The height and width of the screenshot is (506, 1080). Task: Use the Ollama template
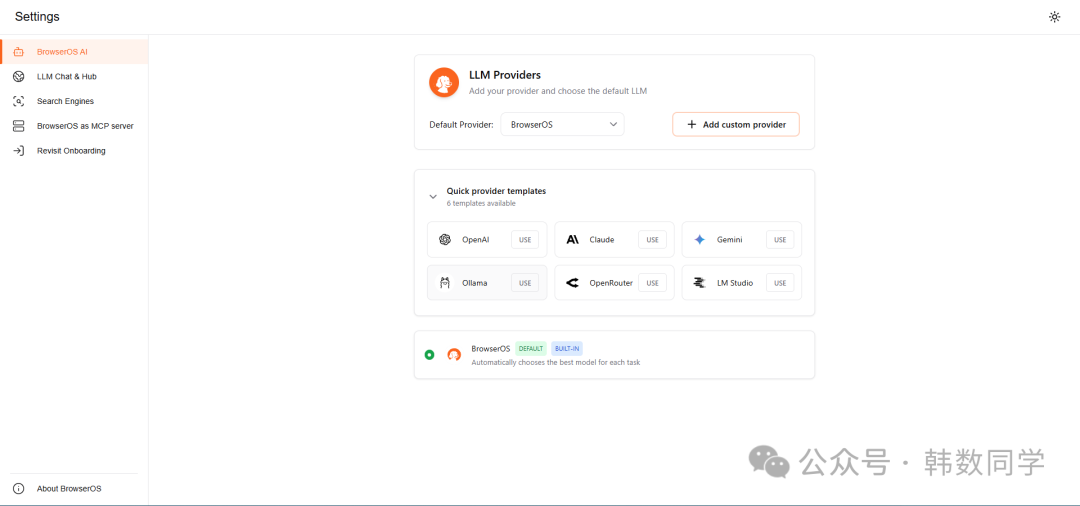(x=525, y=283)
